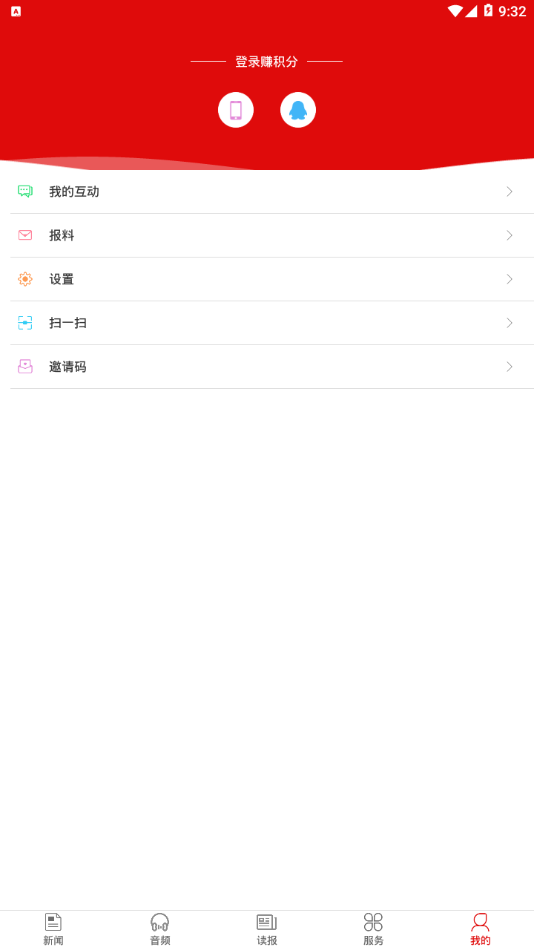Expand 设置 using the right arrow
Screen dimensions: 534x950
510,279
